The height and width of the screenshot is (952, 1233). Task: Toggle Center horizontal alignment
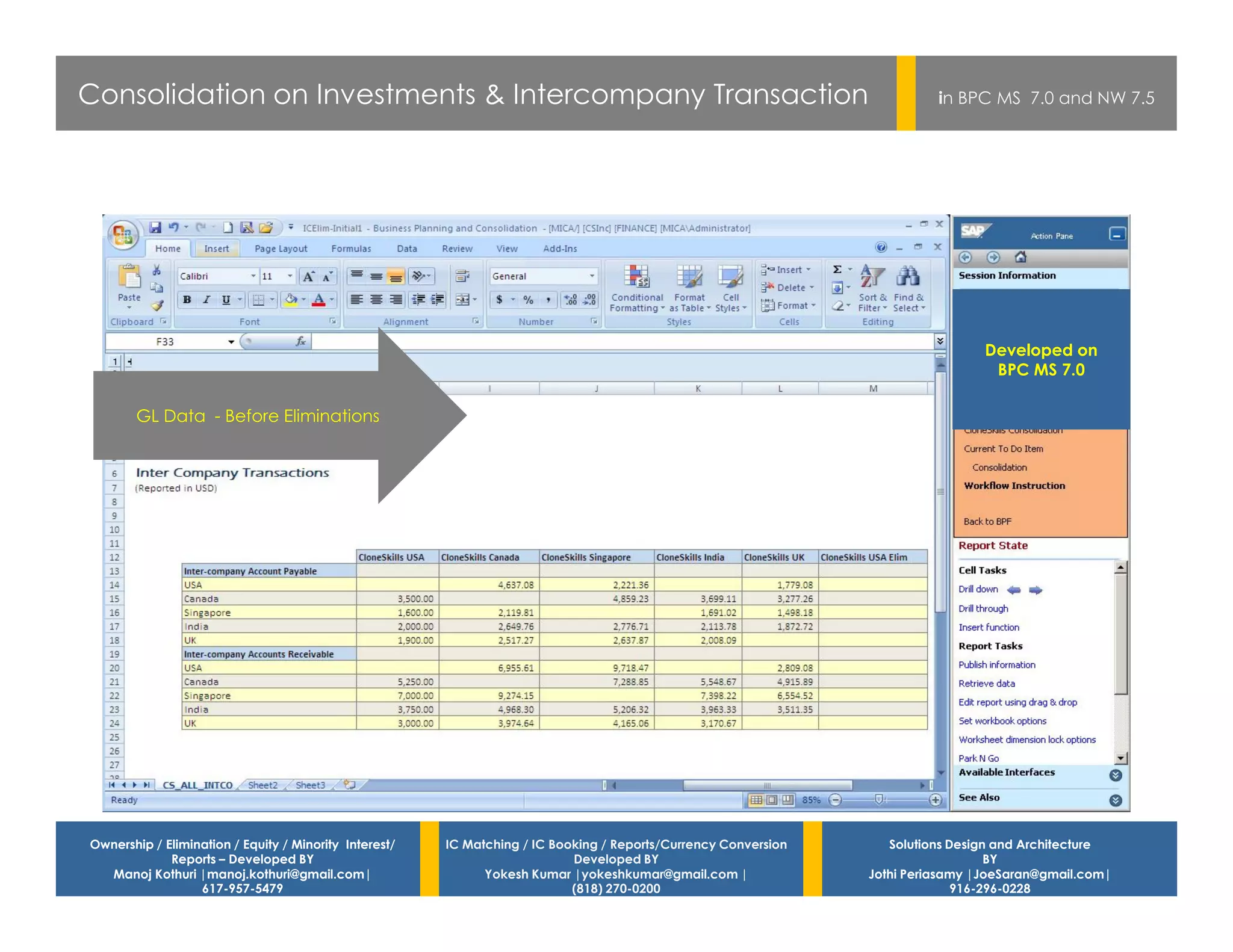(376, 300)
